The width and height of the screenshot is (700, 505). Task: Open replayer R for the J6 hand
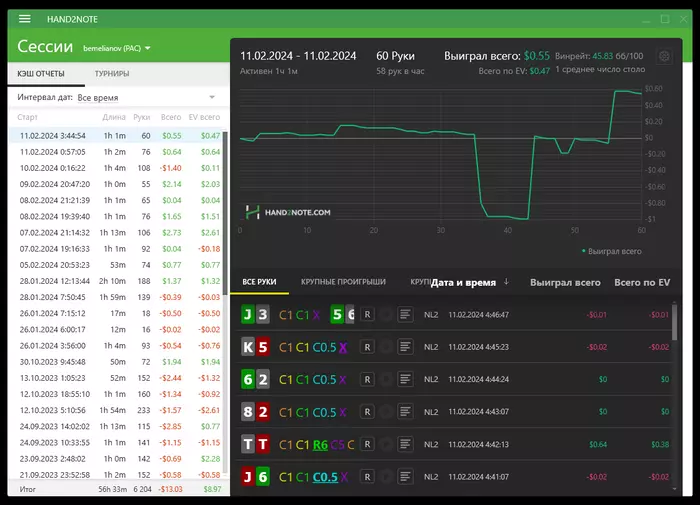pyautogui.click(x=367, y=477)
